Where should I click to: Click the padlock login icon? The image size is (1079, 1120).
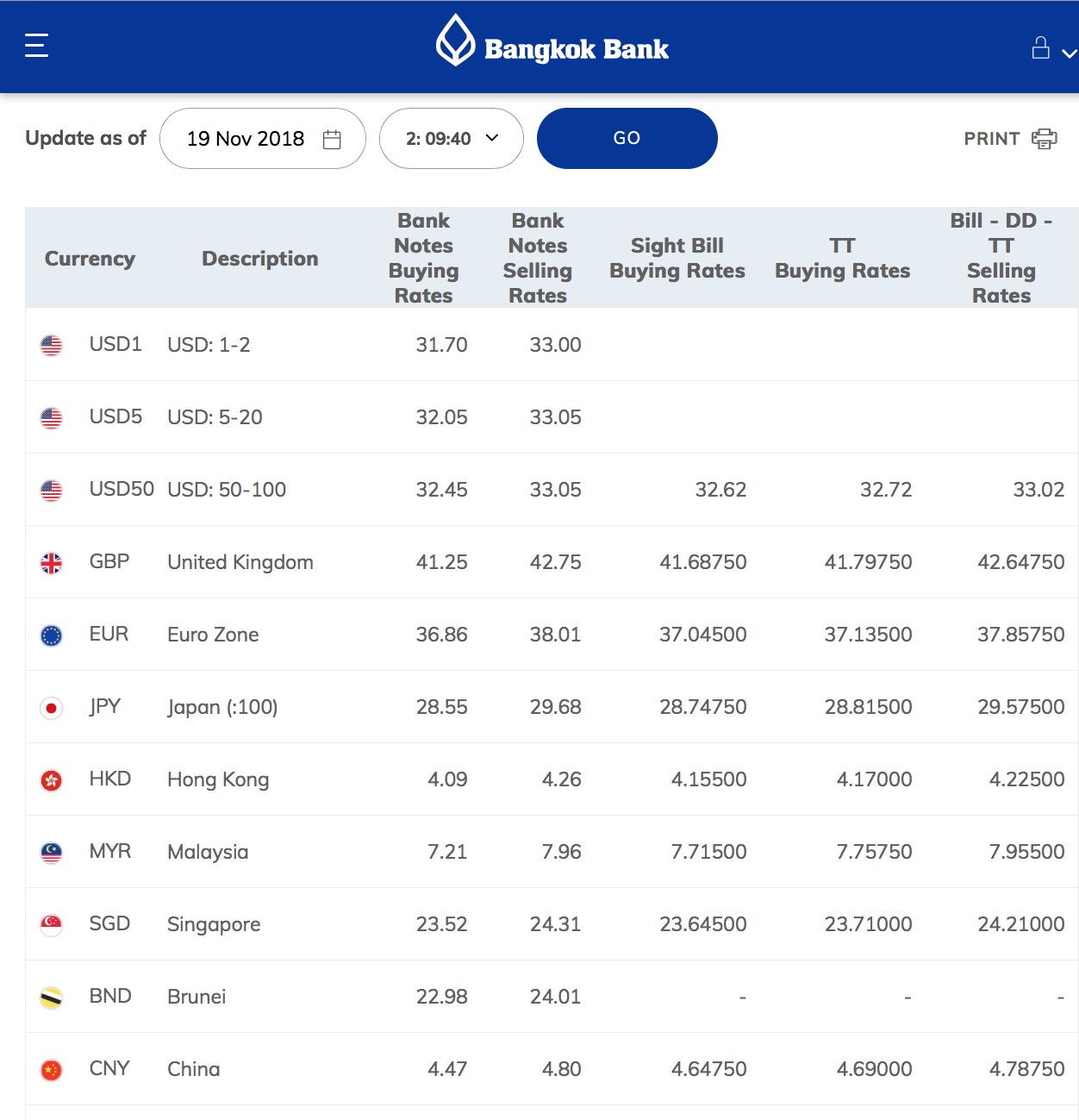pos(1041,47)
